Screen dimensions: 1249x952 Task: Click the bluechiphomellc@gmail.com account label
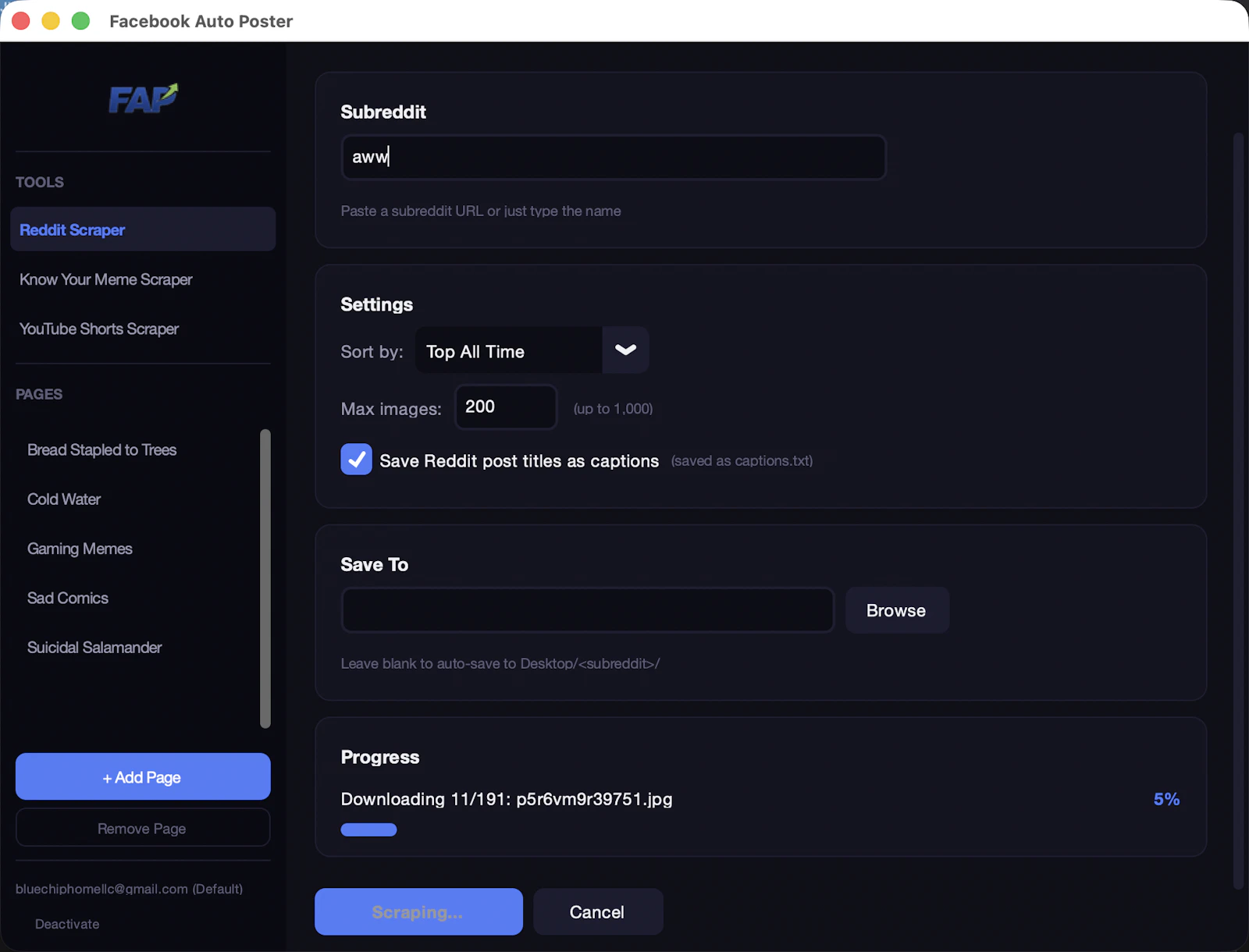pyautogui.click(x=129, y=889)
